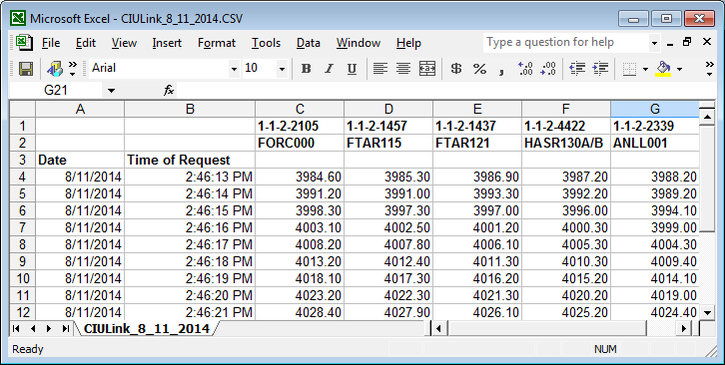Click Increase Decimal icon
The height and width of the screenshot is (365, 725).
click(525, 69)
